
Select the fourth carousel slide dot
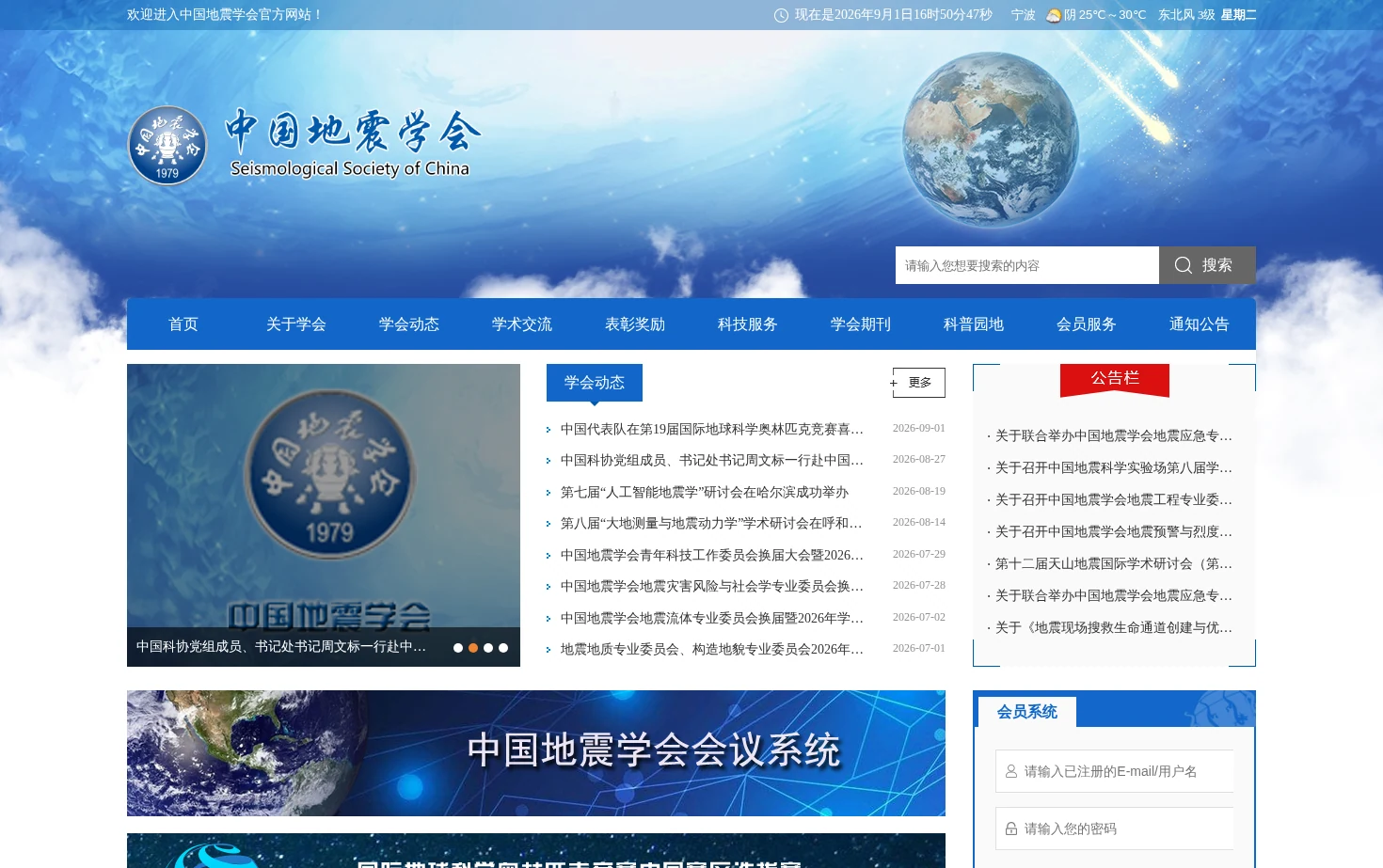coord(503,648)
